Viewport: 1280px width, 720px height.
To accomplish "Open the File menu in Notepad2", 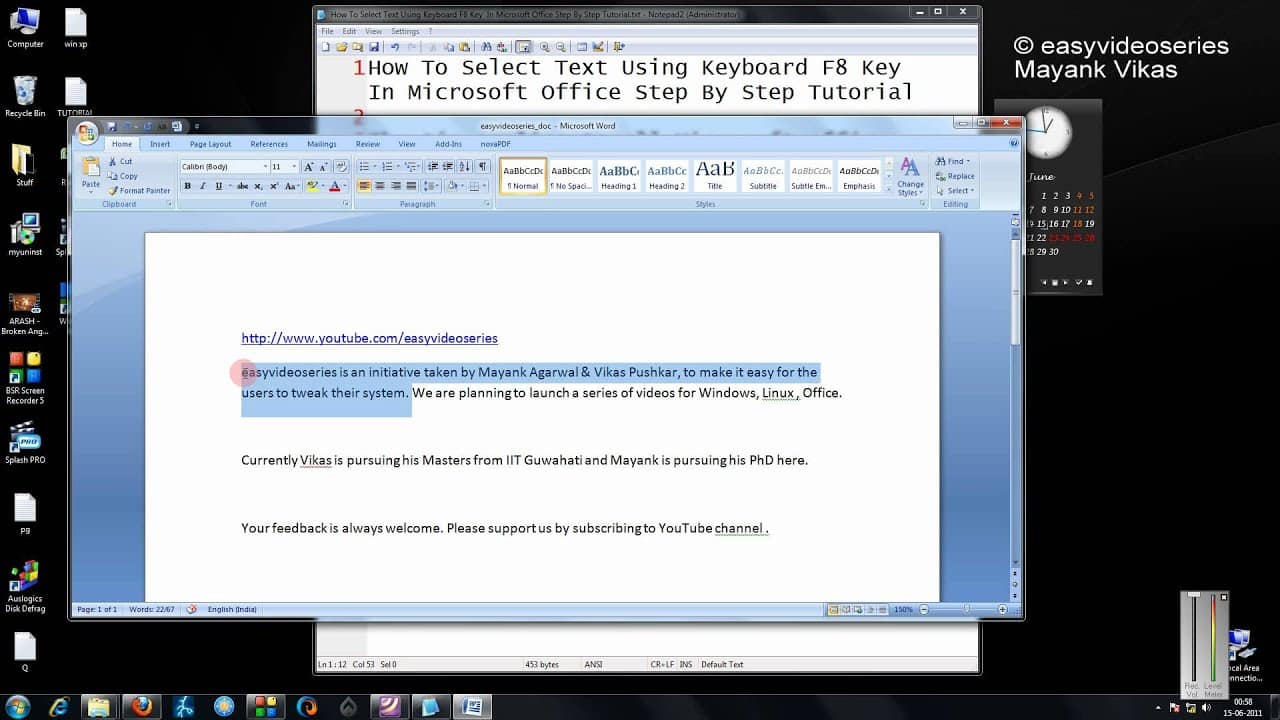I will tap(327, 31).
